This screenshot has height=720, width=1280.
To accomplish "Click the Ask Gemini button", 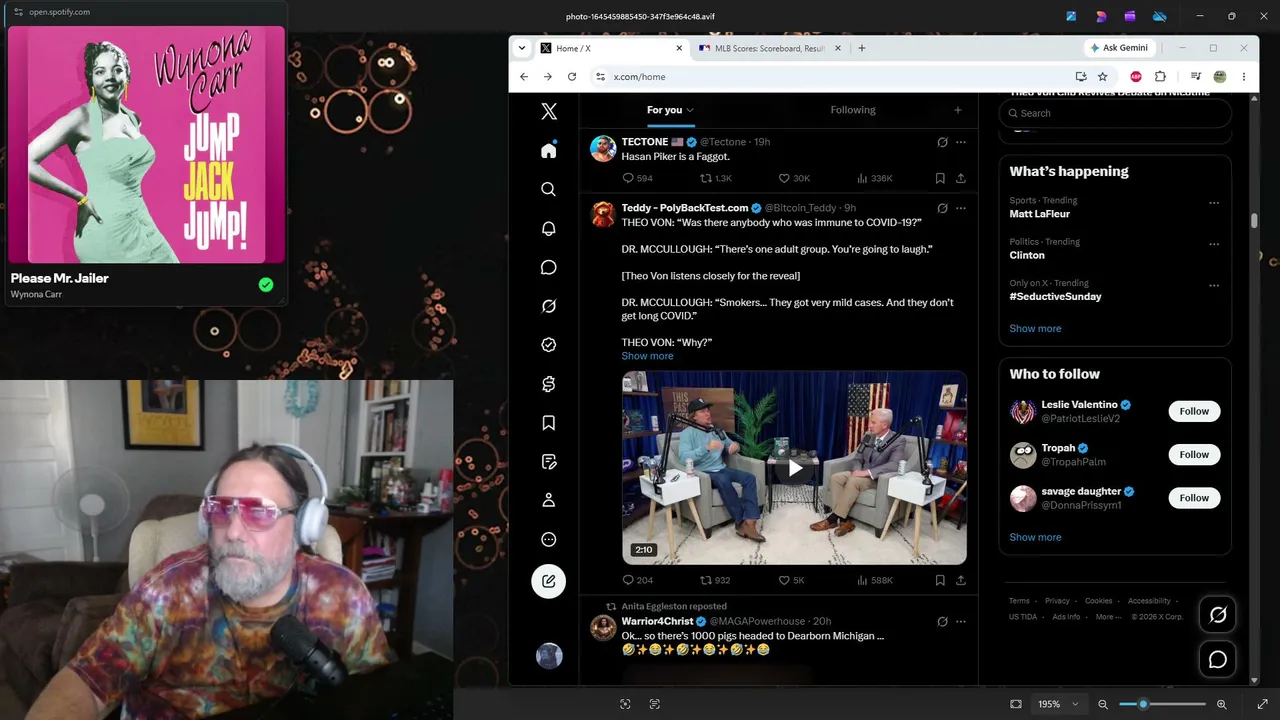I will pos(1118,48).
